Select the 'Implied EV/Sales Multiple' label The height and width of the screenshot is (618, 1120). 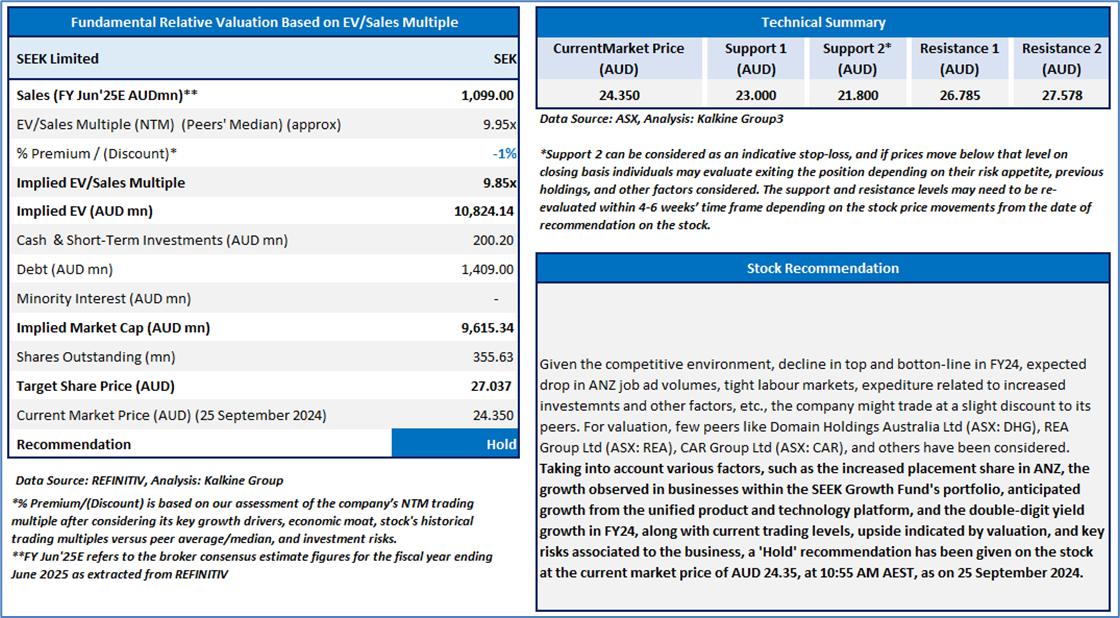[101, 182]
